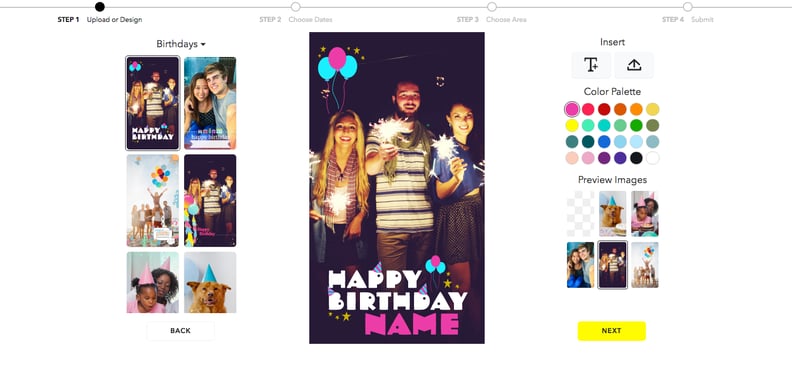
Task: Choose the olive green swatch
Action: coord(653,125)
